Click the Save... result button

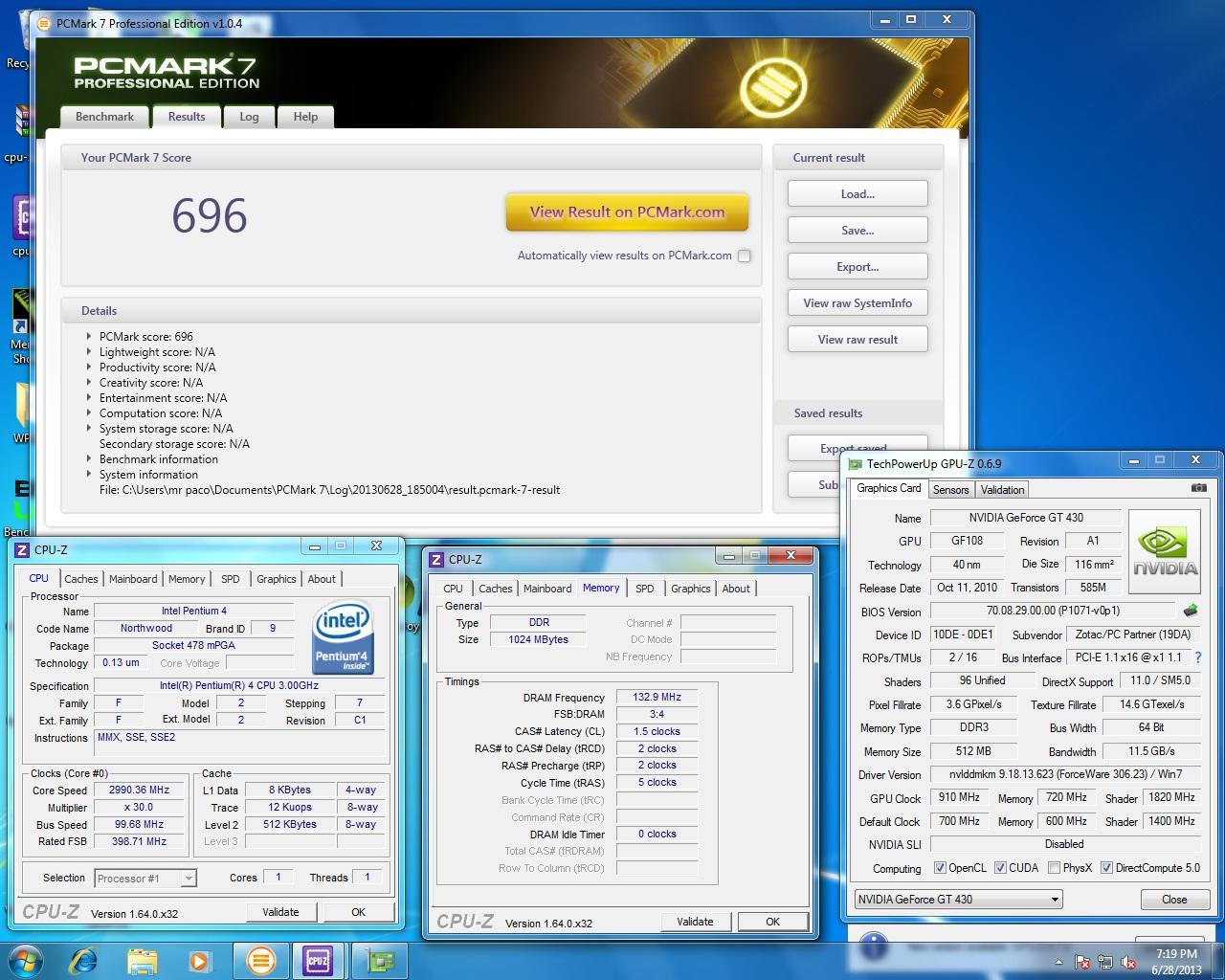tap(857, 230)
